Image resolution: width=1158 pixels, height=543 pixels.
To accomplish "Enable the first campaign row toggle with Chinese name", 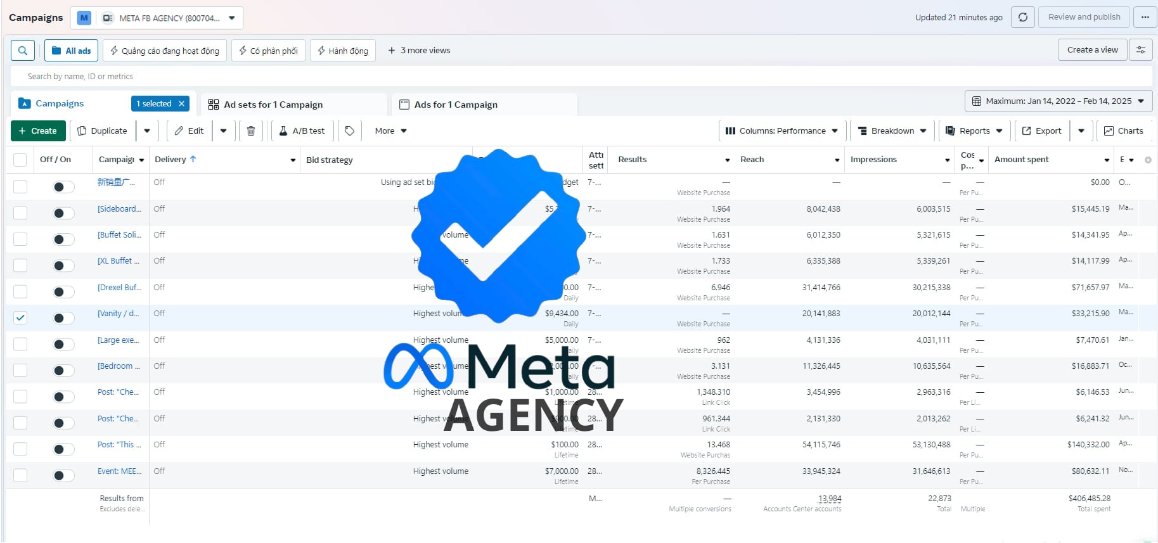I will tap(64, 187).
